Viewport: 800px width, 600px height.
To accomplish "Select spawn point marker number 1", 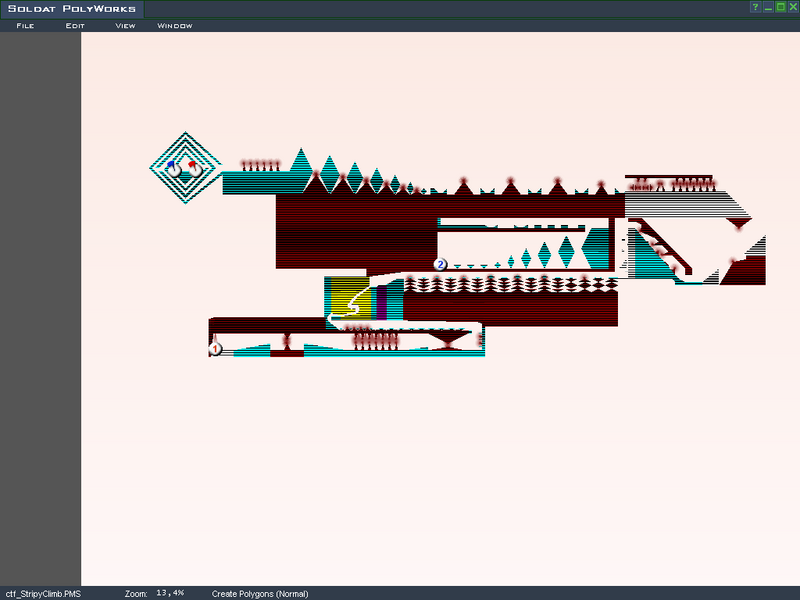I will click(215, 349).
